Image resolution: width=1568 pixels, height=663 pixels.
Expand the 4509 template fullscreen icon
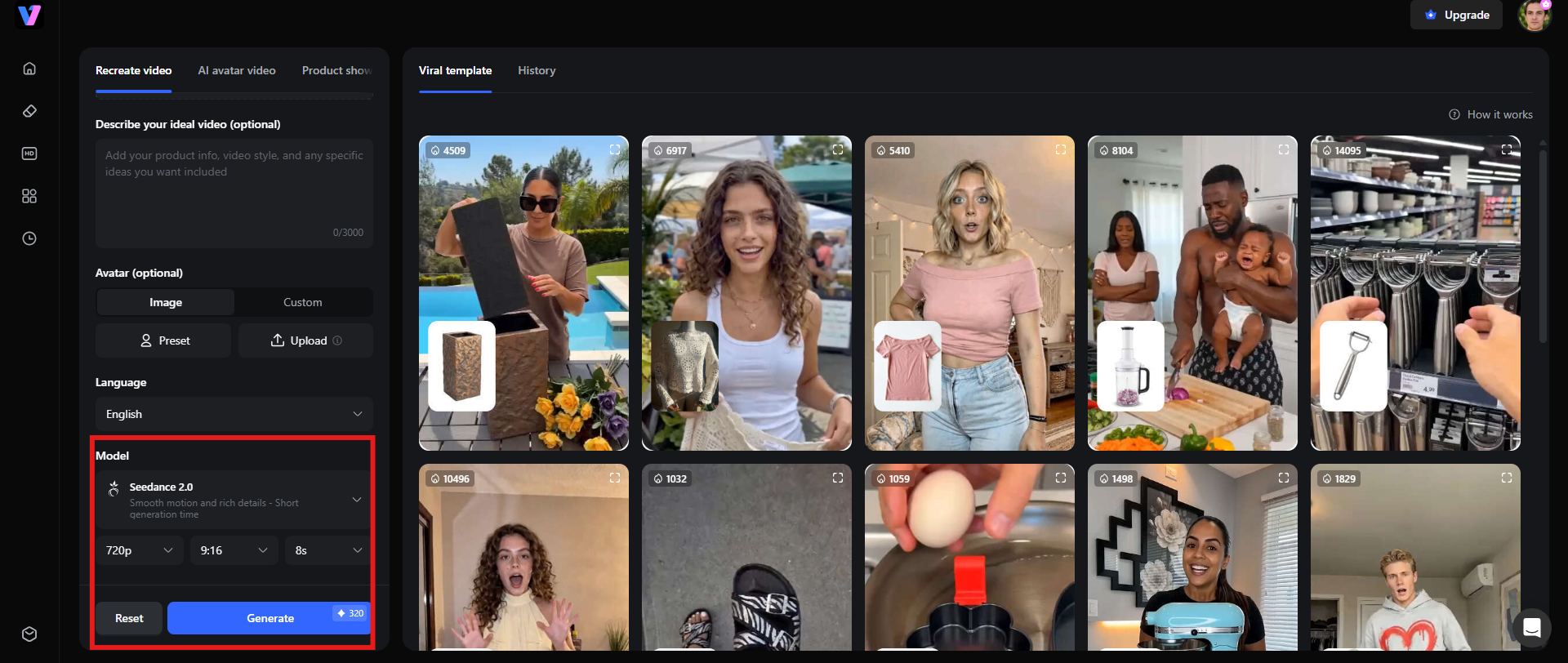click(x=615, y=149)
